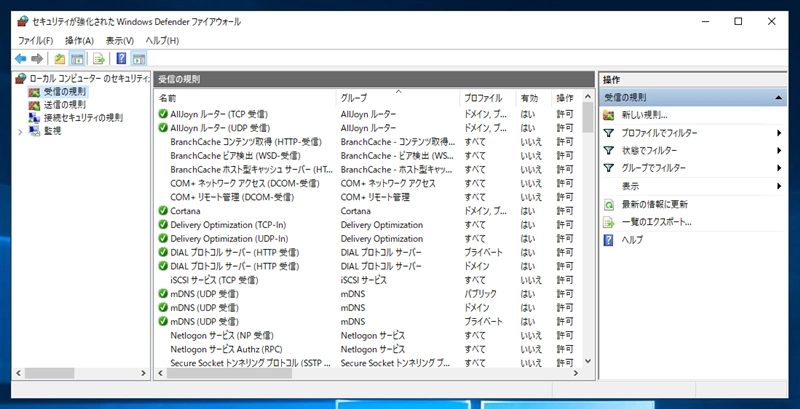The image size is (800, 409).
Task: Select the 監視 tree node
Action: click(52, 131)
